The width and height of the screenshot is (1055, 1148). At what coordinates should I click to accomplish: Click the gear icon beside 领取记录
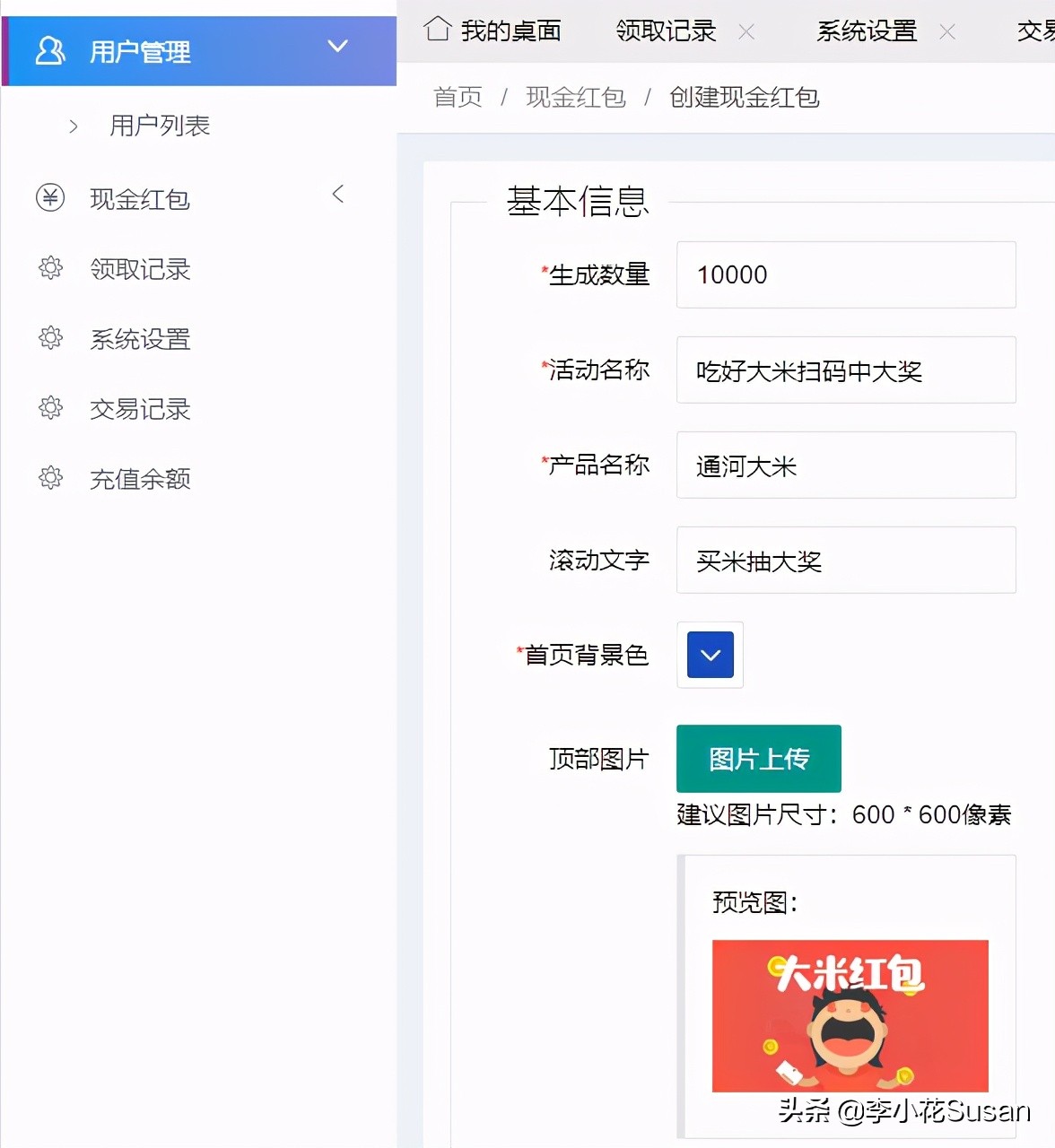pos(50,267)
